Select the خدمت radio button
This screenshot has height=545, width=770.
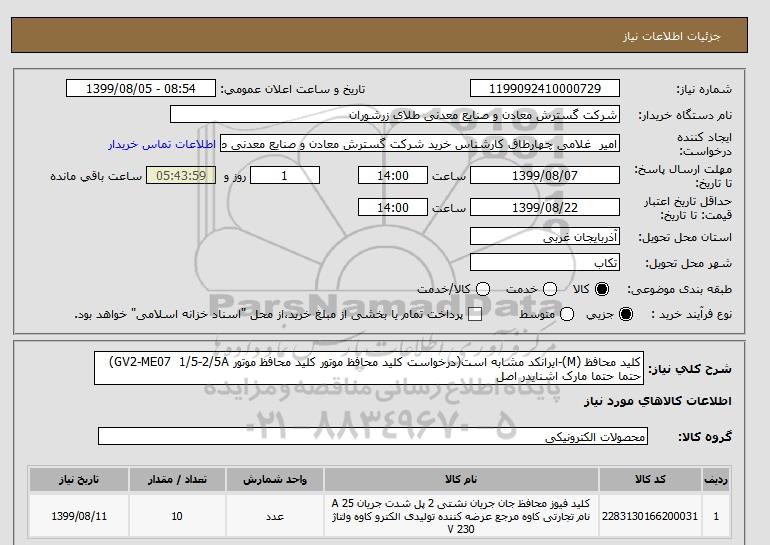[550, 289]
